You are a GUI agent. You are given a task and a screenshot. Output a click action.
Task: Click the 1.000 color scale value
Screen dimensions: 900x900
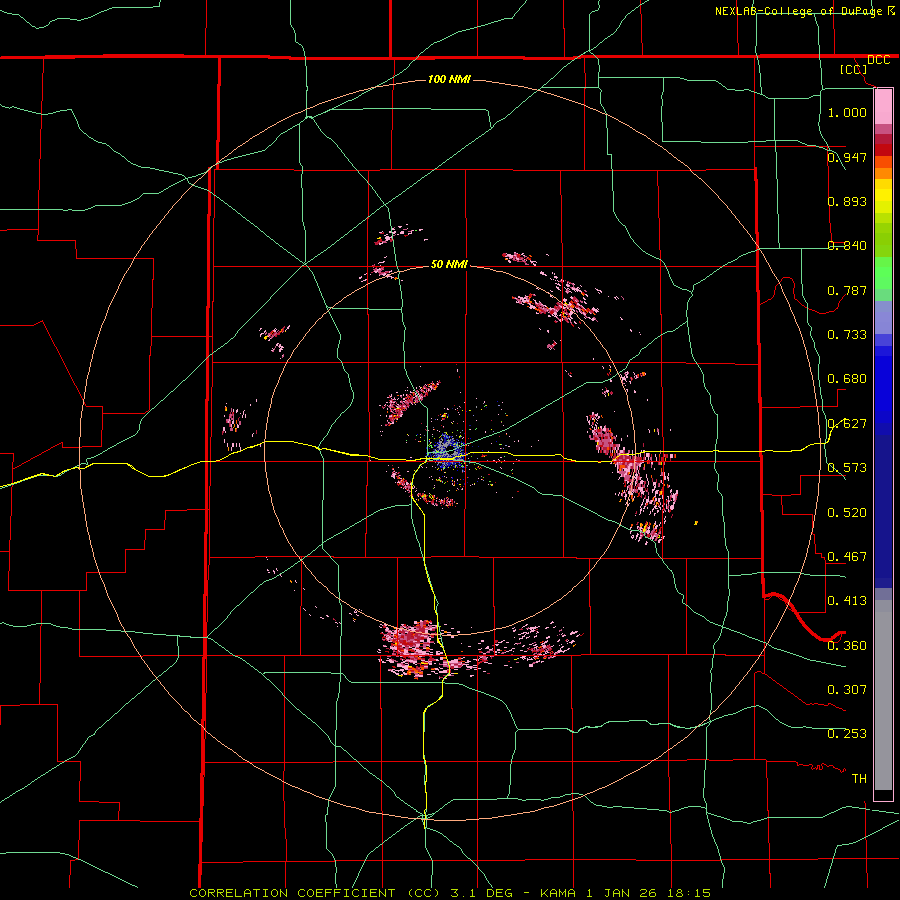(x=847, y=112)
